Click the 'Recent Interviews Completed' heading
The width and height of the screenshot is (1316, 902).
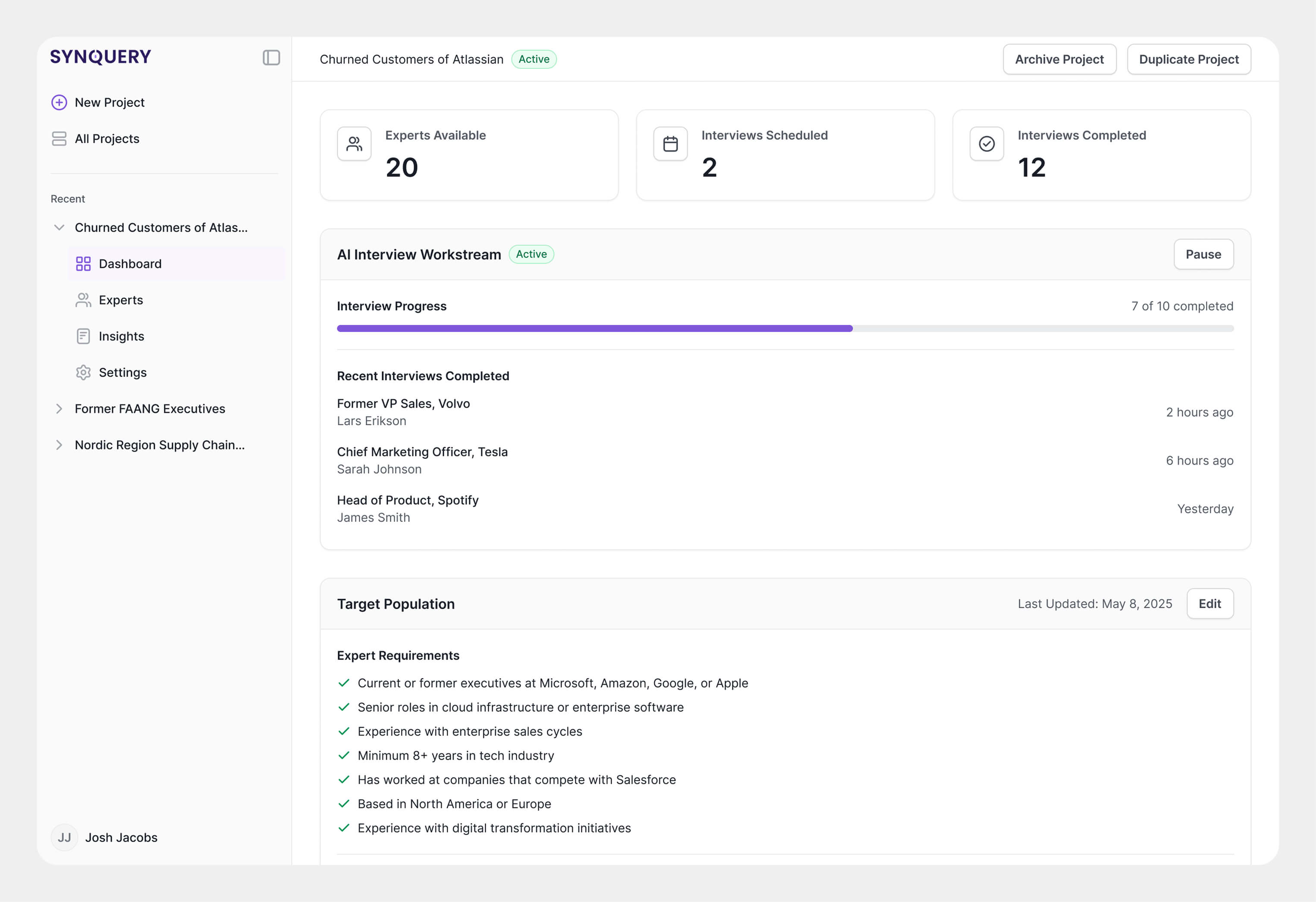pyautogui.click(x=423, y=376)
